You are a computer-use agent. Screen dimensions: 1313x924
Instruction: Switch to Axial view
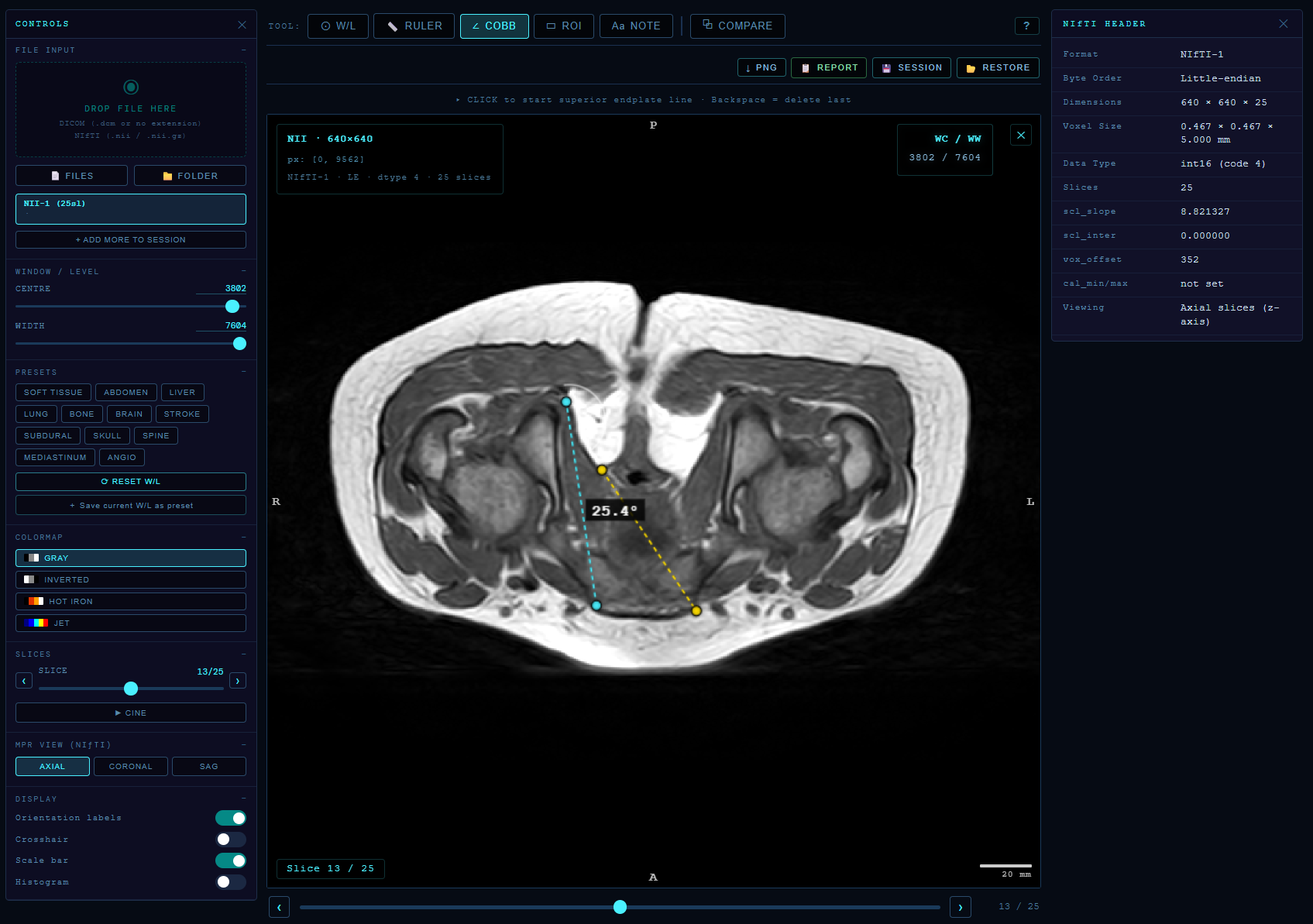coord(53,767)
